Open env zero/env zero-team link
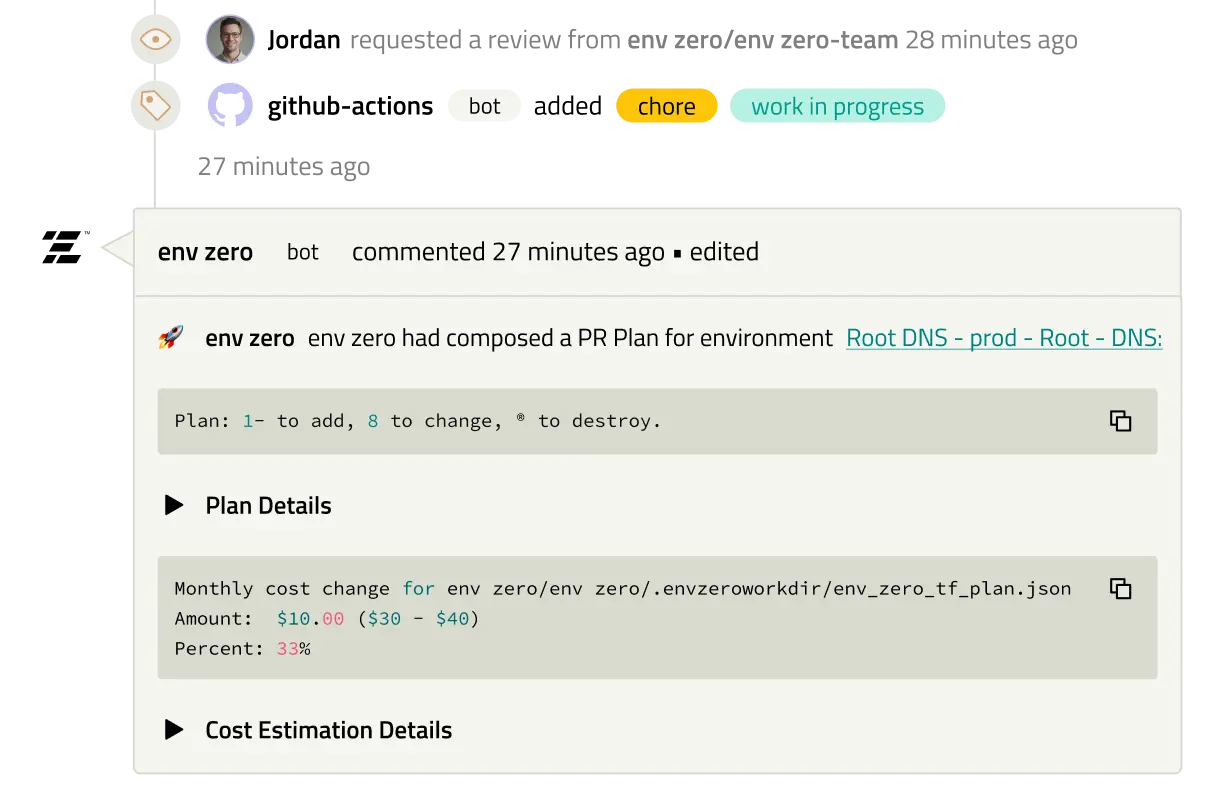 (x=762, y=40)
